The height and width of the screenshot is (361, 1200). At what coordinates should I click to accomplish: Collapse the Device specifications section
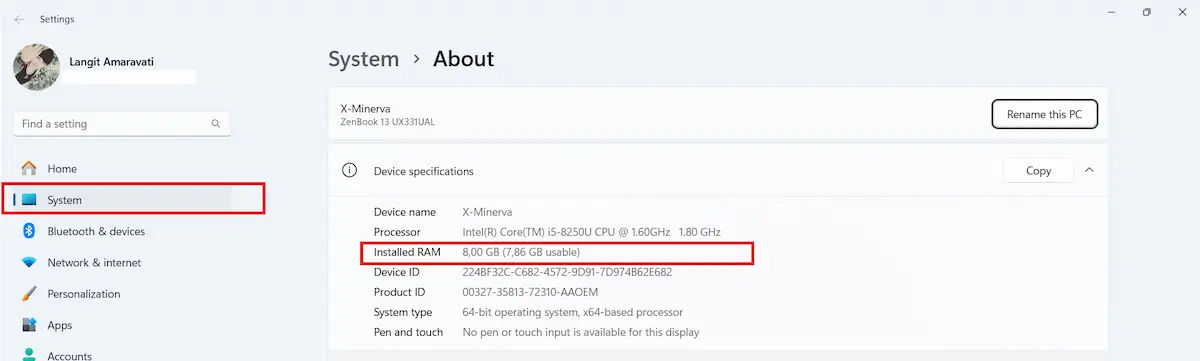click(x=1089, y=170)
